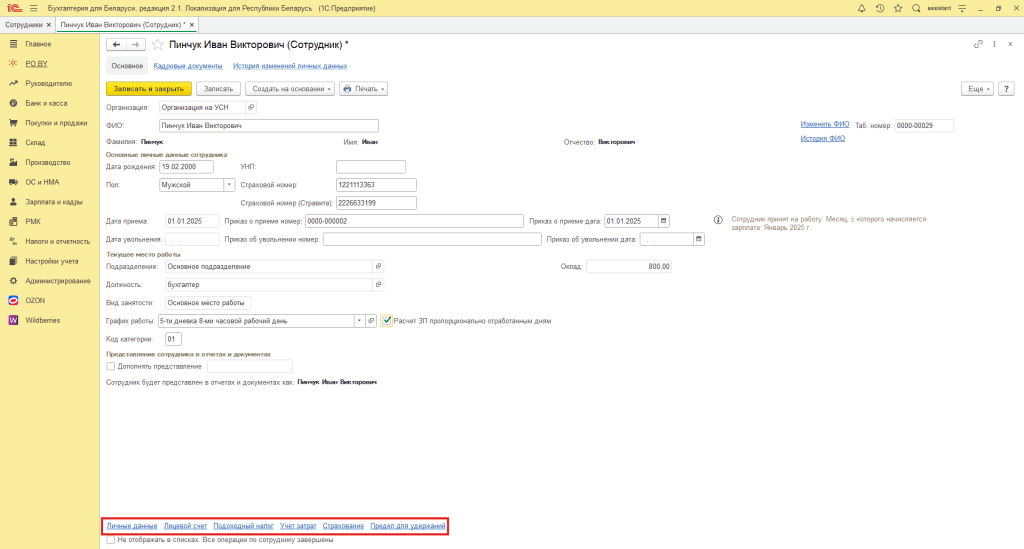Add employee card to favorites star

tap(157, 44)
